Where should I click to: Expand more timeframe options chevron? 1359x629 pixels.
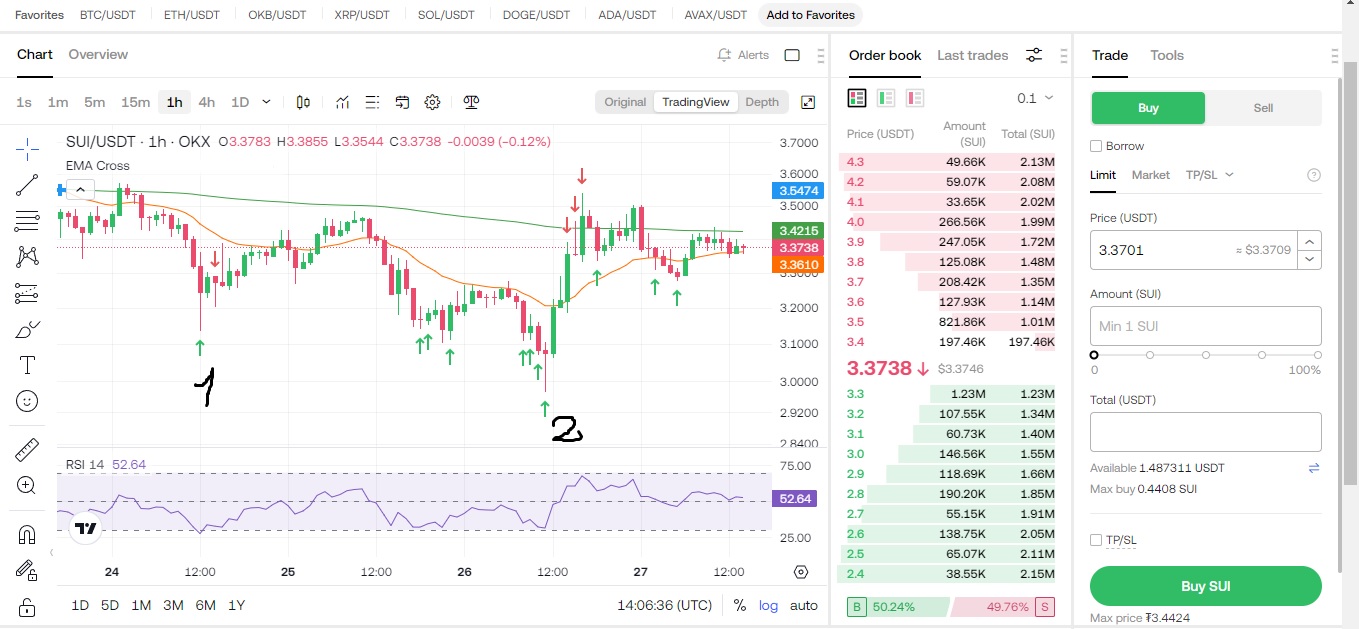(x=266, y=102)
